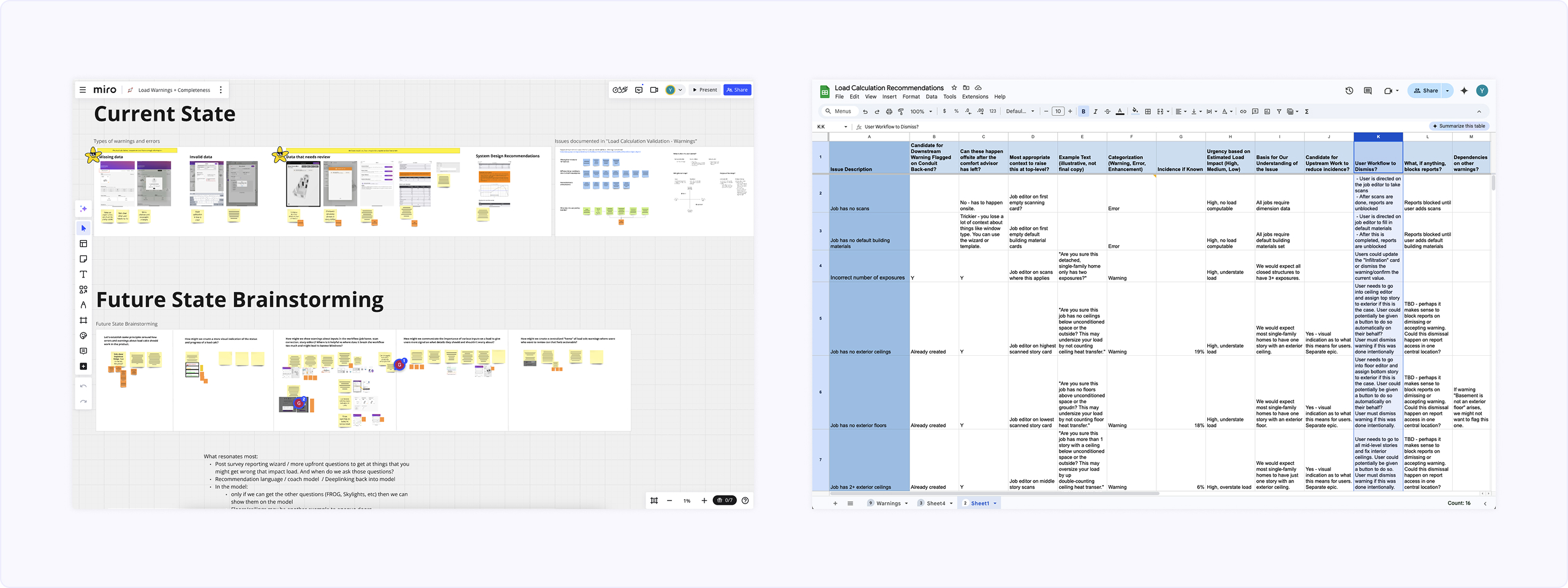Open version history clock icon in Sheets
Image resolution: width=1568 pixels, height=588 pixels.
[1349, 91]
